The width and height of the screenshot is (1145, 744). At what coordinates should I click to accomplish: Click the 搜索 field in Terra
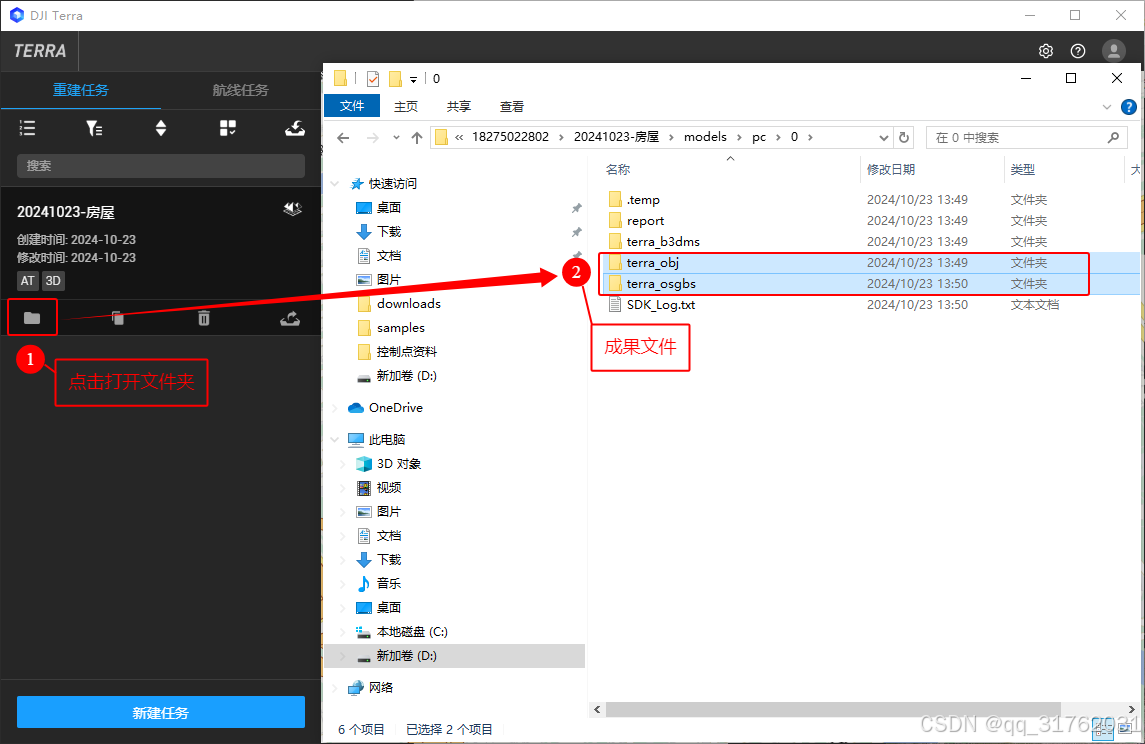click(161, 166)
